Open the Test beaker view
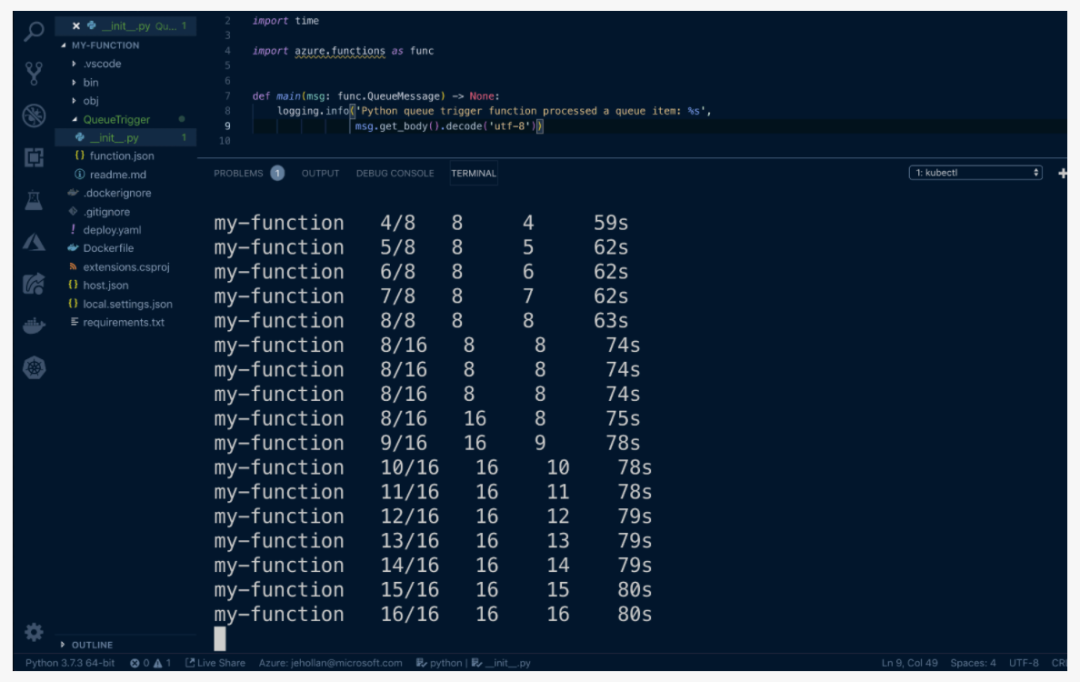This screenshot has height=682, width=1080. [x=34, y=200]
